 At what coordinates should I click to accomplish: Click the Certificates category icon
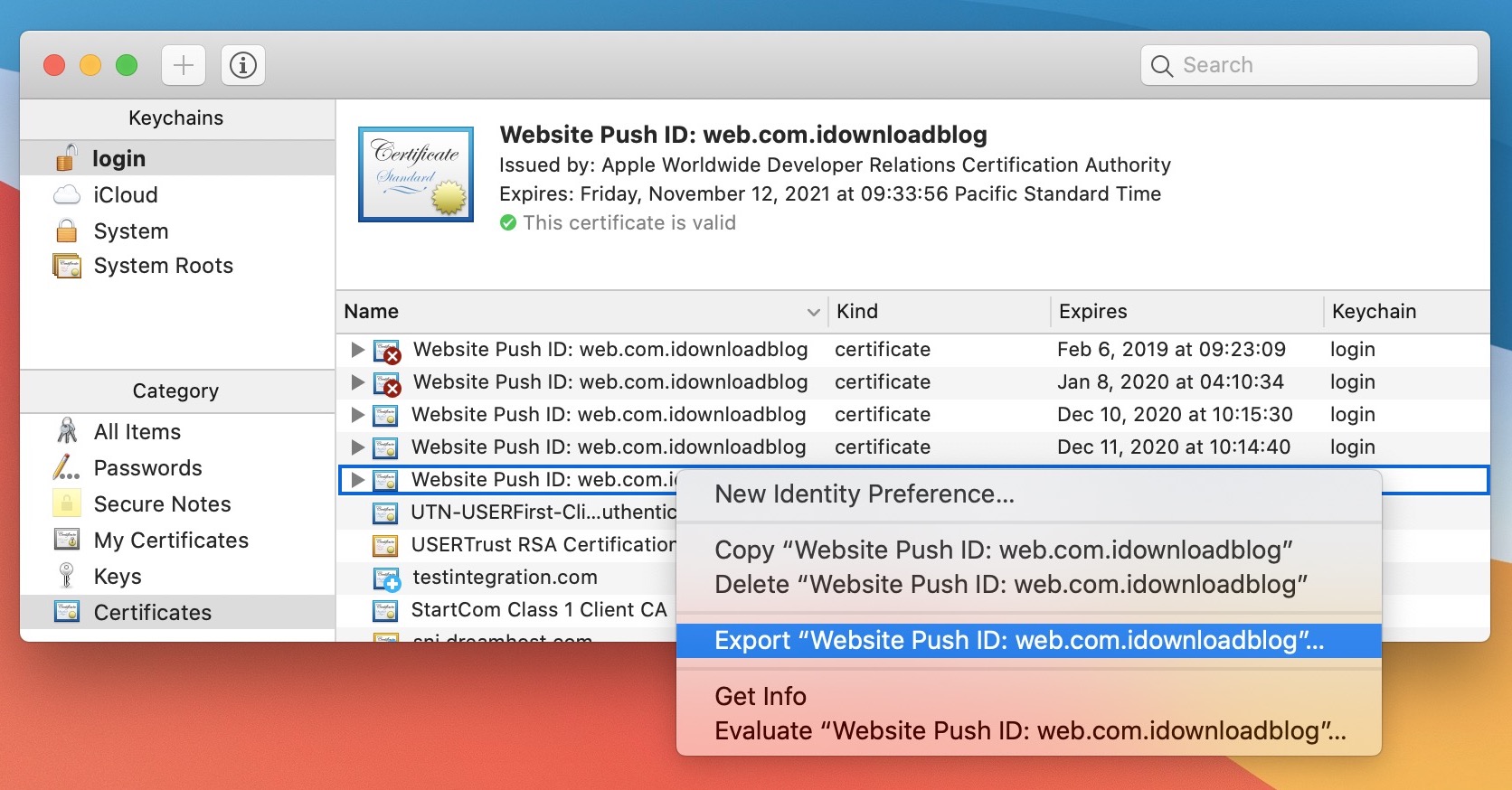point(67,612)
